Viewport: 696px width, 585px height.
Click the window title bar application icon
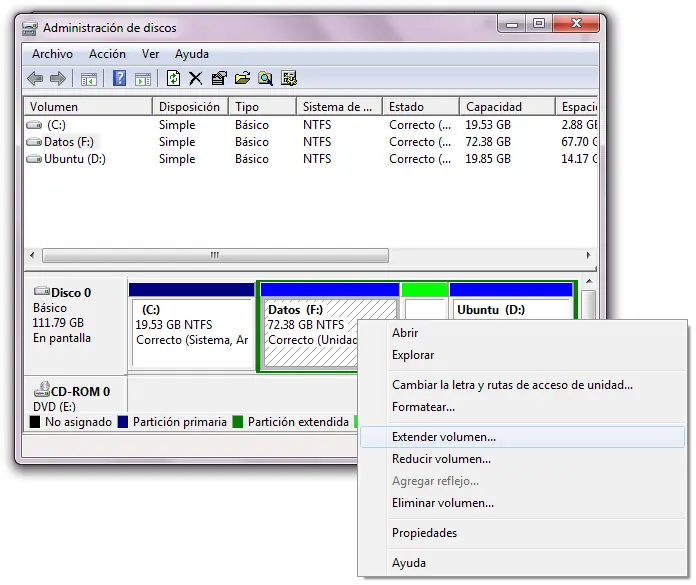point(30,29)
